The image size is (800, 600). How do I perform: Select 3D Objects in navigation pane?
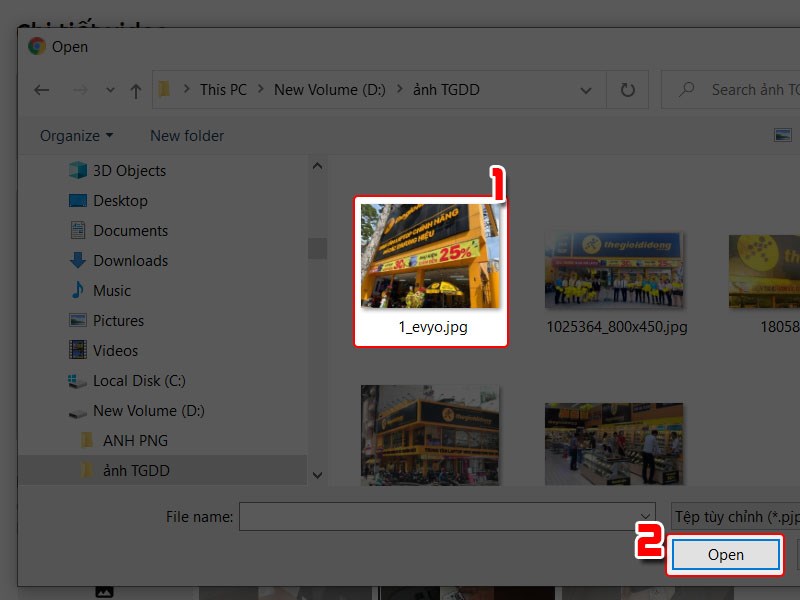pyautogui.click(x=129, y=170)
